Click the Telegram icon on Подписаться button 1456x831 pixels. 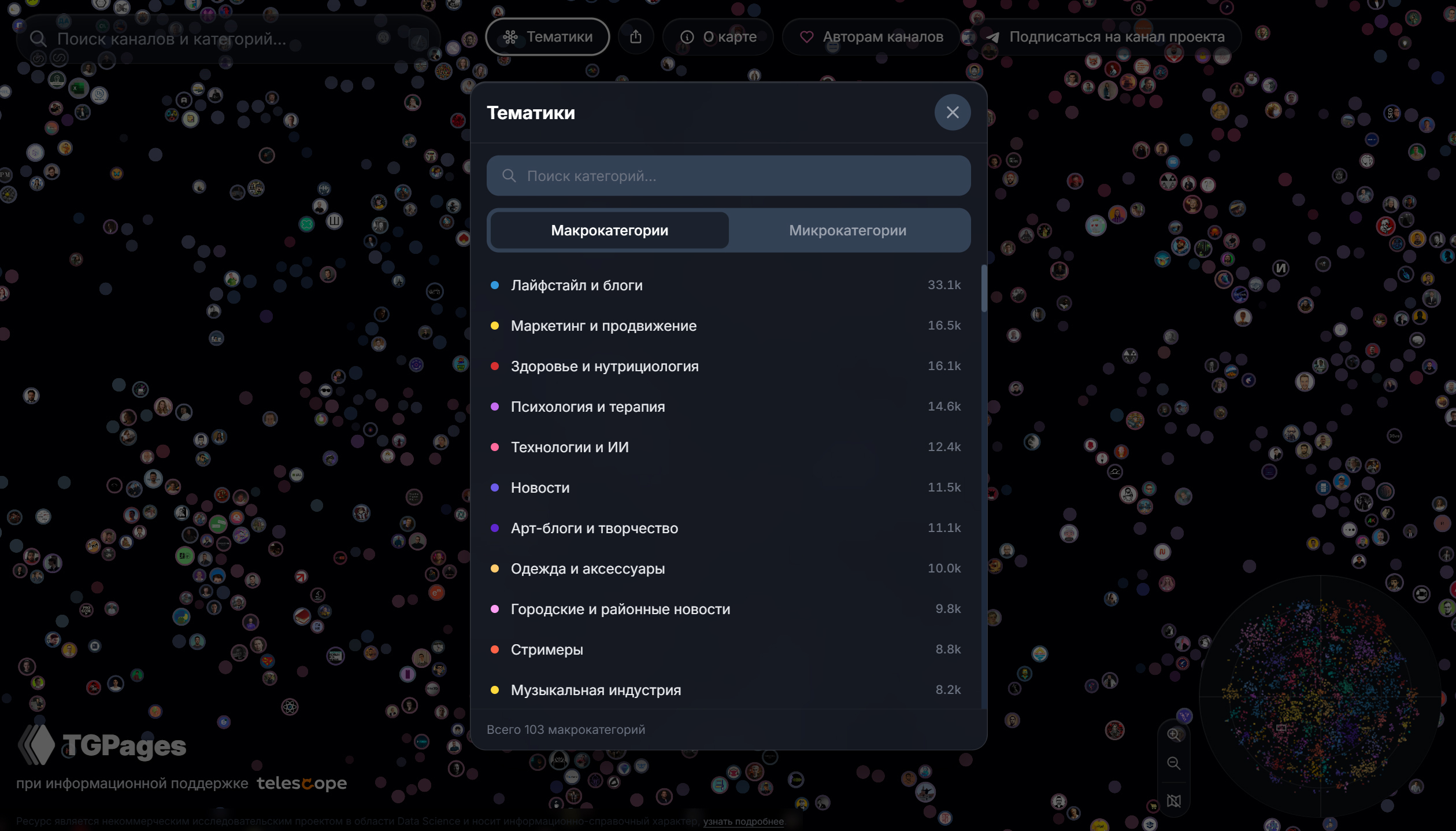[x=992, y=37]
